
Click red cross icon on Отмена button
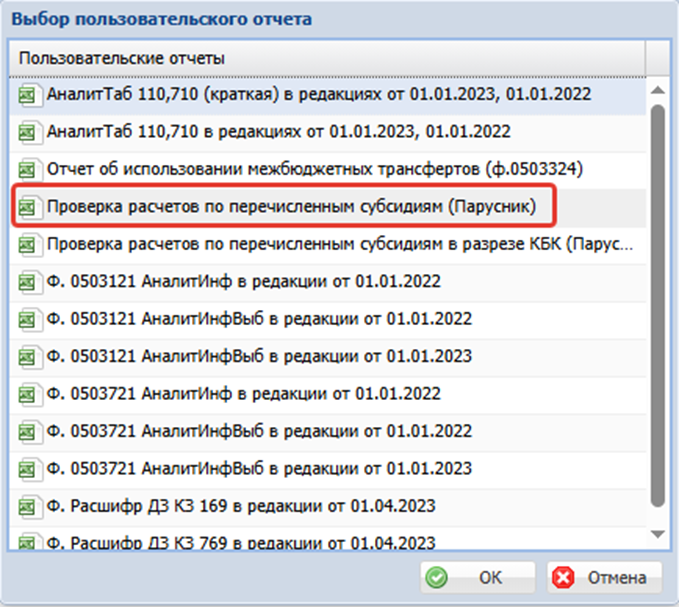[x=563, y=578]
